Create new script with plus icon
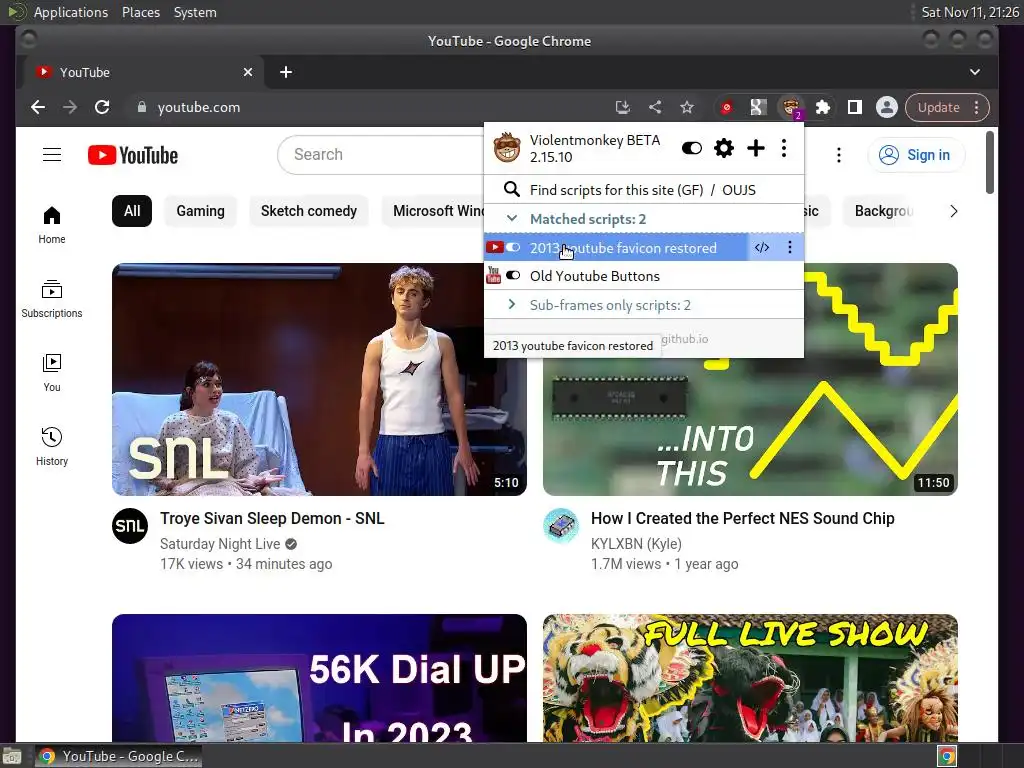The height and width of the screenshot is (768, 1024). click(x=756, y=148)
